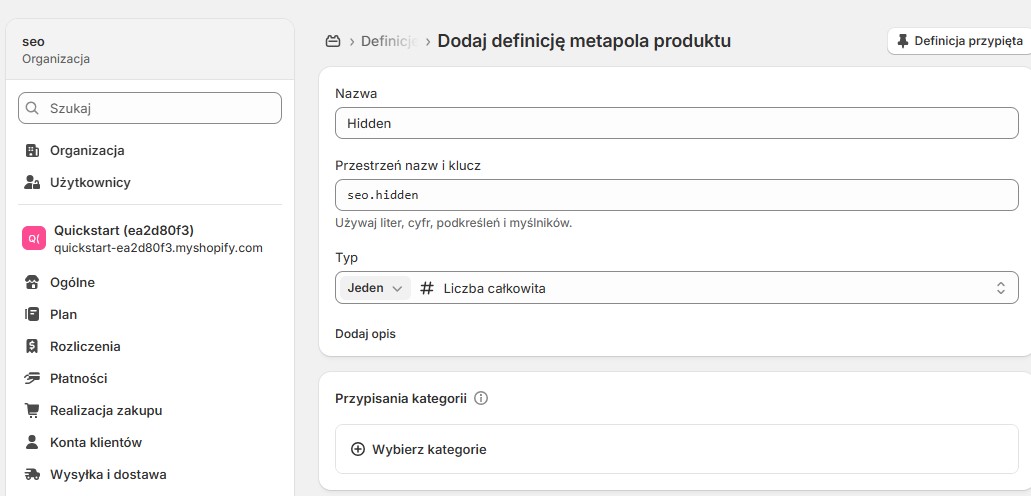Go to Ogólne settings

click(x=150, y=283)
